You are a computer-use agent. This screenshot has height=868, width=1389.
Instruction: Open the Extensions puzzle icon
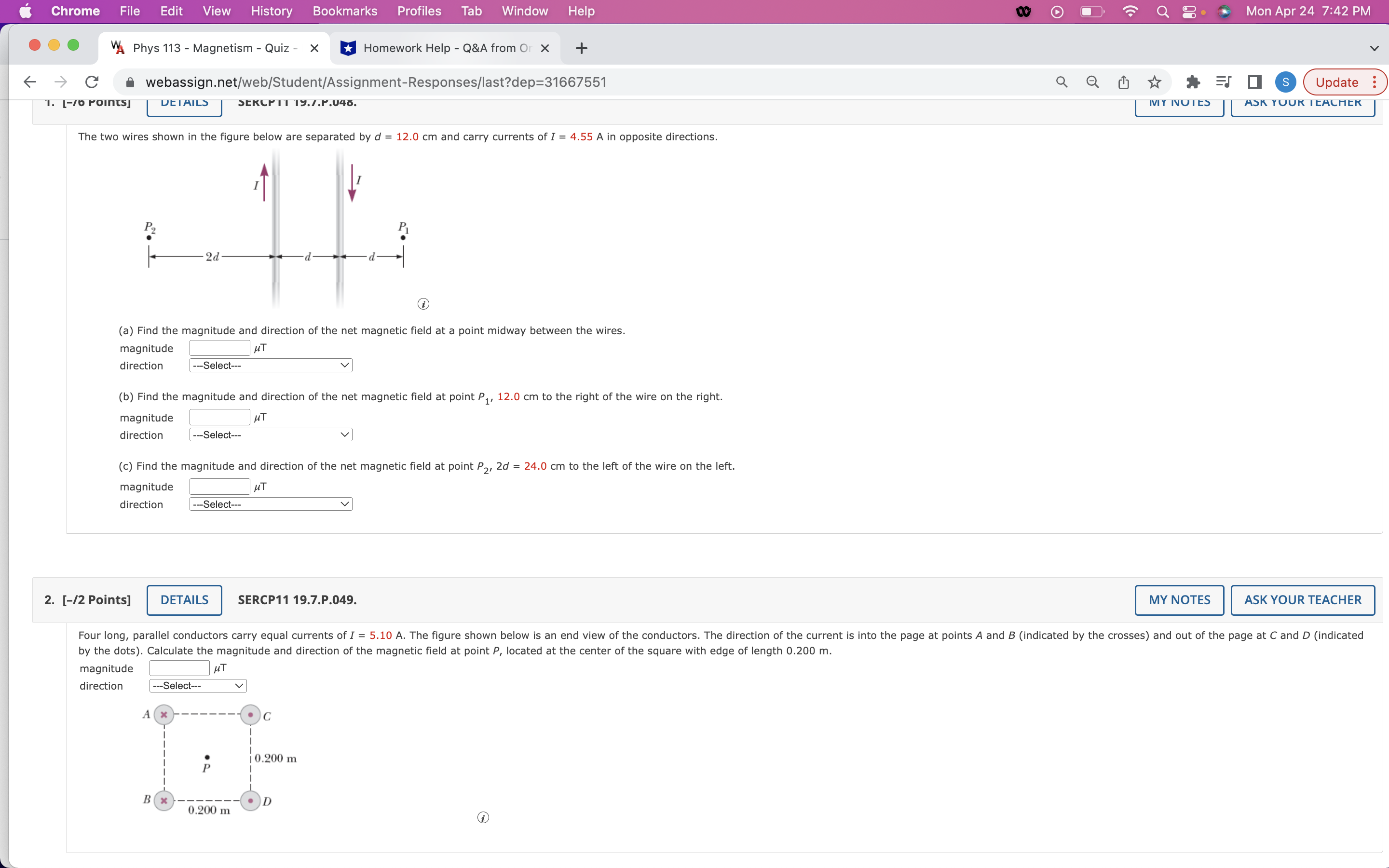click(x=1193, y=81)
